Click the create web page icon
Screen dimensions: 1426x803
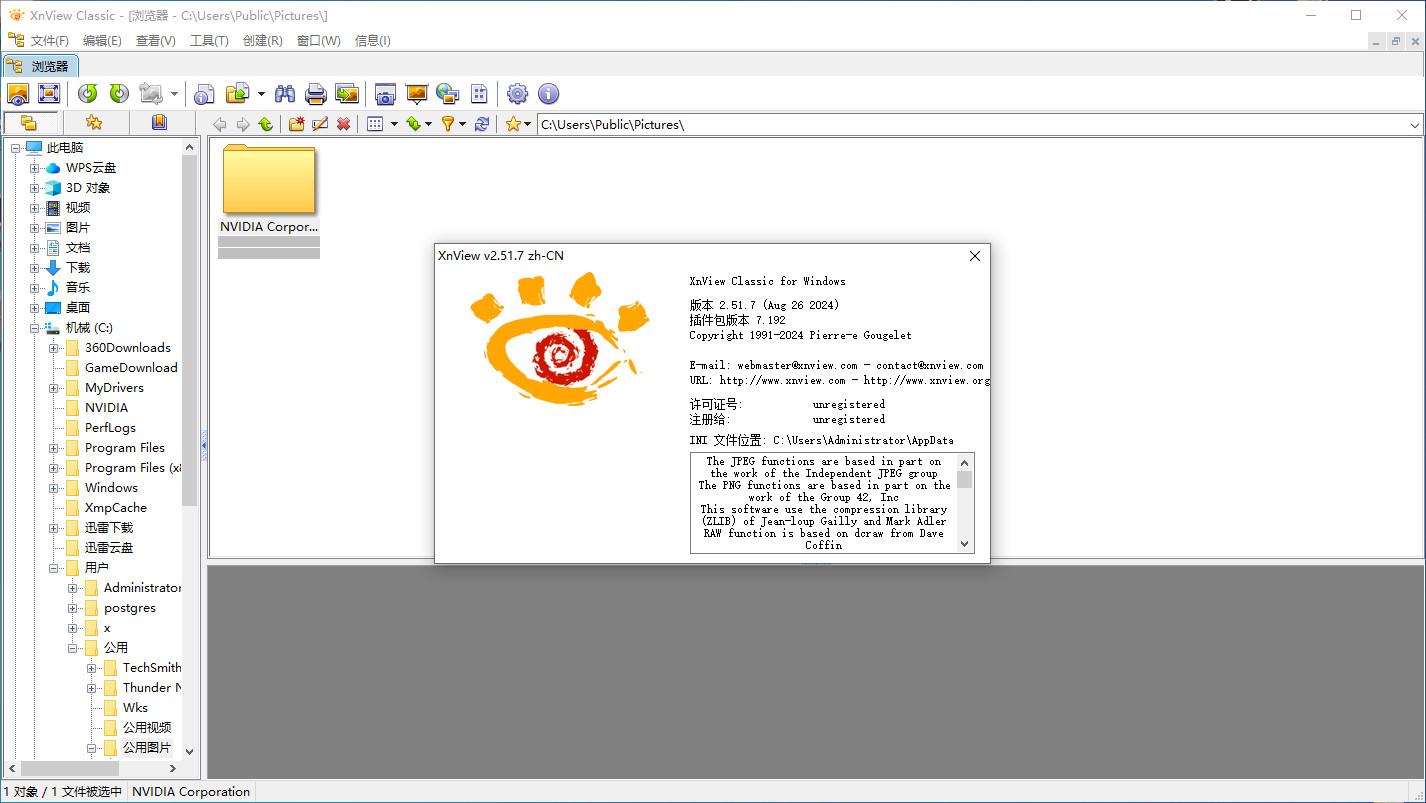[448, 94]
